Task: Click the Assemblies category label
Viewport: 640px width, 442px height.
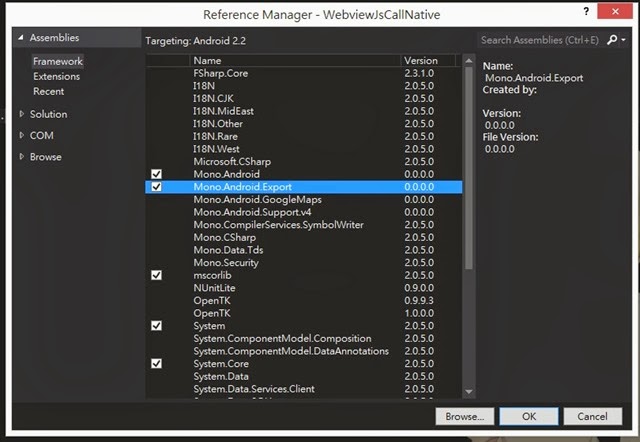Action: tap(54, 38)
